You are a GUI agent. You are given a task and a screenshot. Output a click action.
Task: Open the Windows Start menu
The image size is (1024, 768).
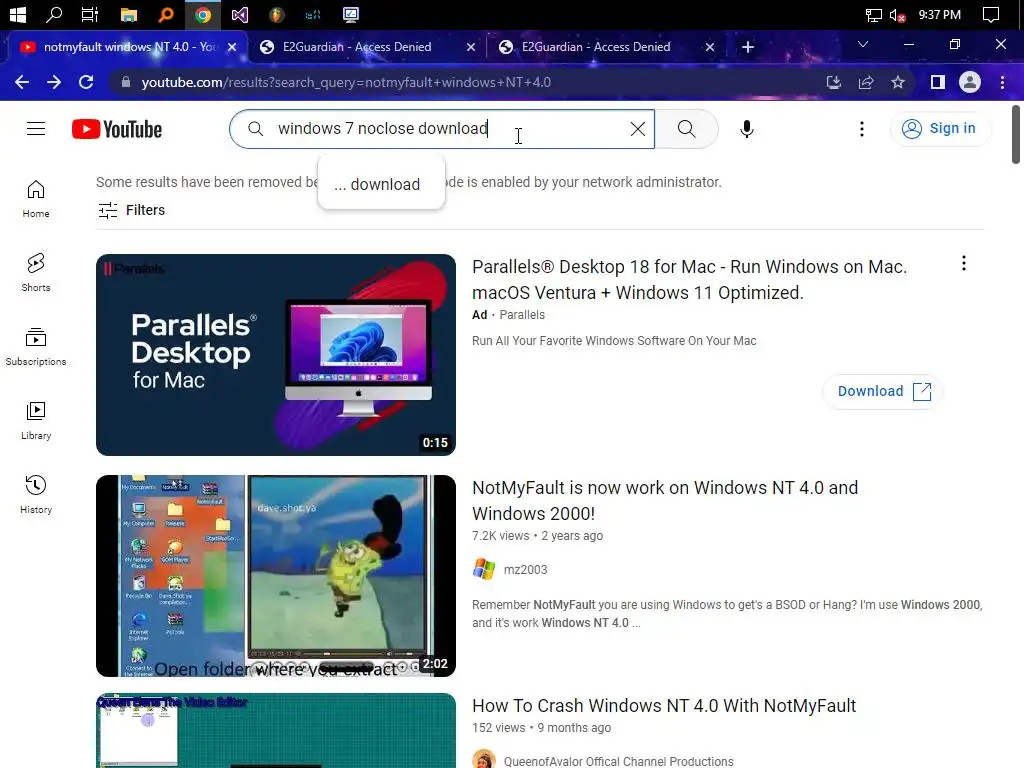click(x=18, y=14)
